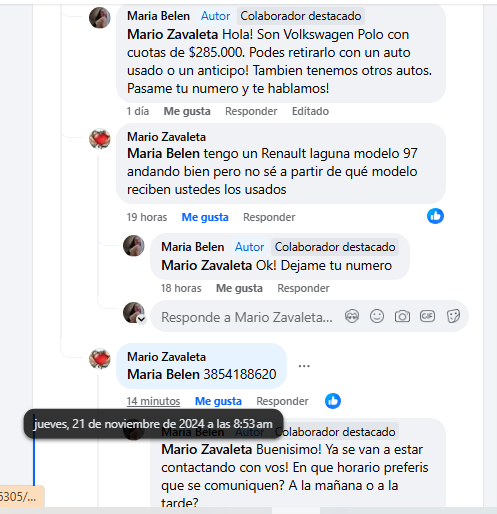Screen dimensions: 497x514
Task: Open the emoji picker in reply box
Action: pos(377,316)
